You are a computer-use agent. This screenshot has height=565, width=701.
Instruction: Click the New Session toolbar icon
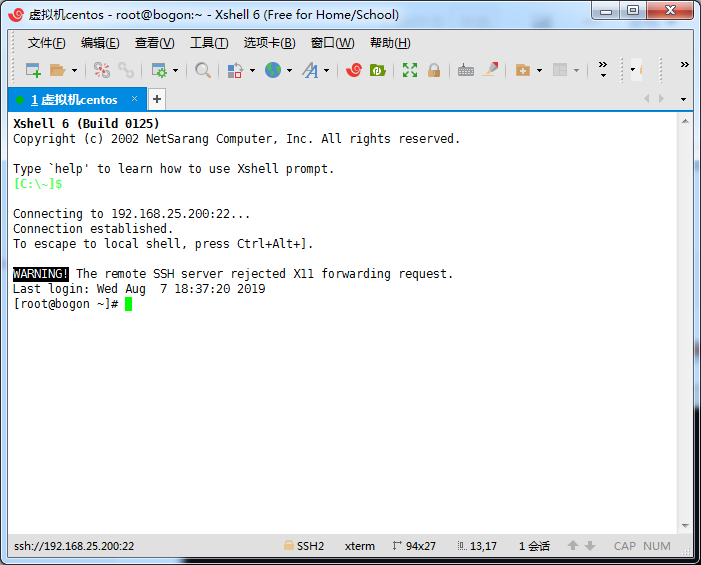(33, 70)
